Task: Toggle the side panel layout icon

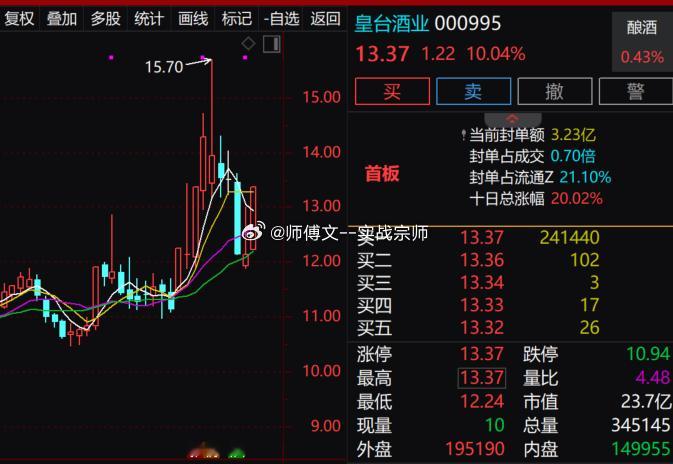Action: tap(271, 44)
